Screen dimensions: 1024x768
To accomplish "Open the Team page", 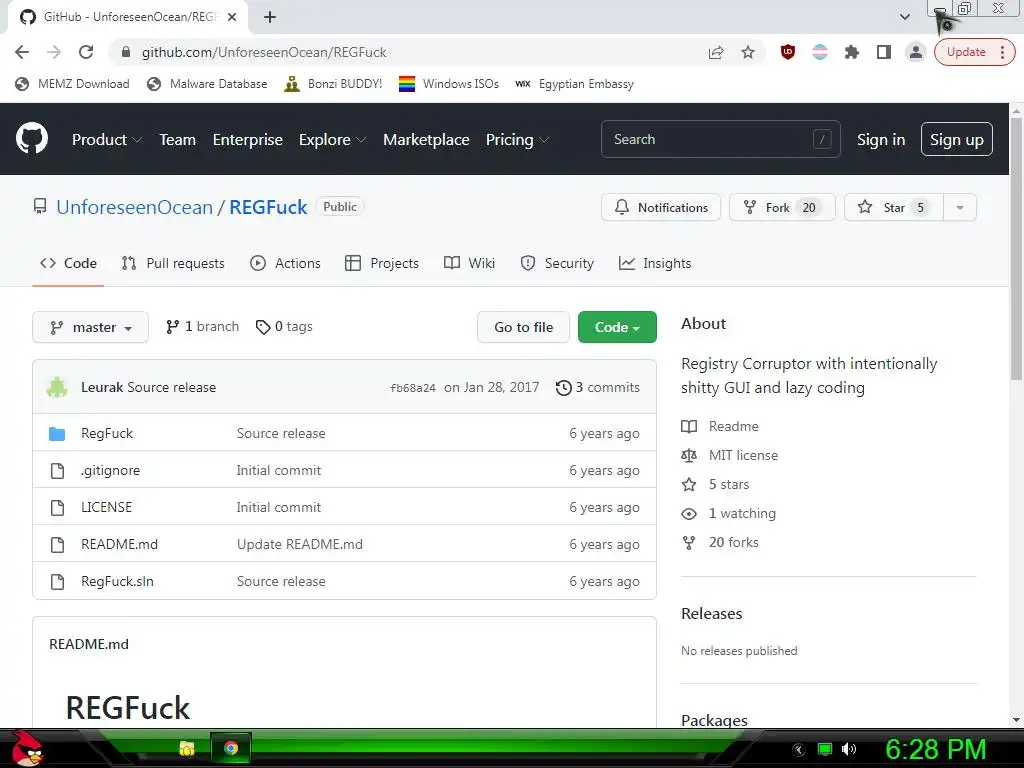I will pos(178,140).
